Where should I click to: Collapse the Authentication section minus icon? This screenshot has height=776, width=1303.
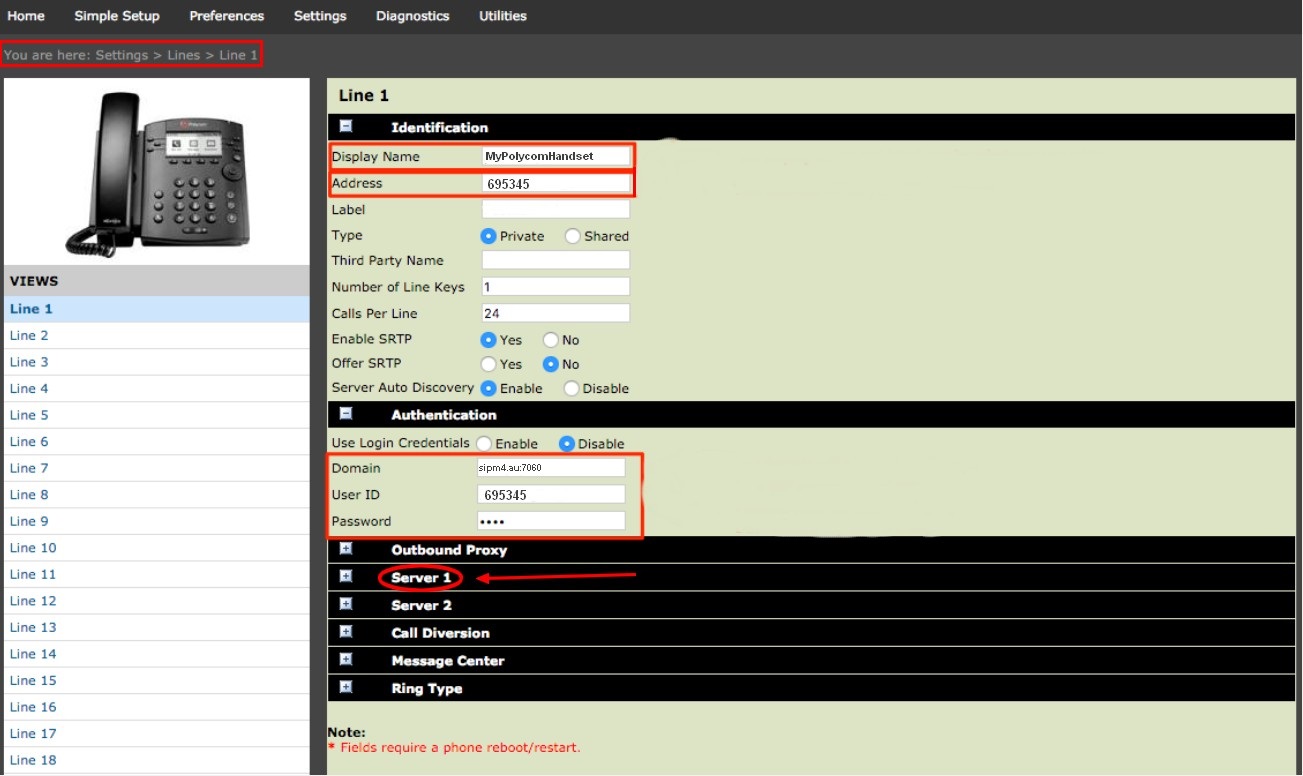[346, 414]
